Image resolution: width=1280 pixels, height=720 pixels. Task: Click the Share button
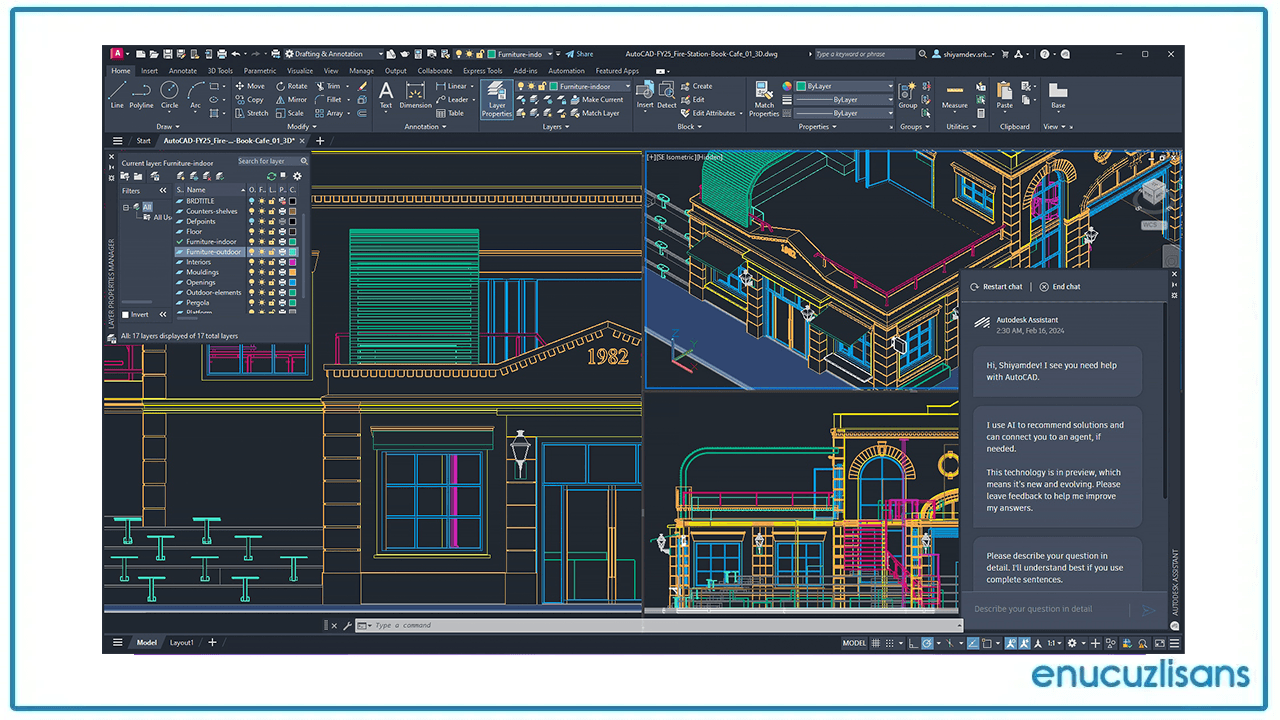point(579,54)
